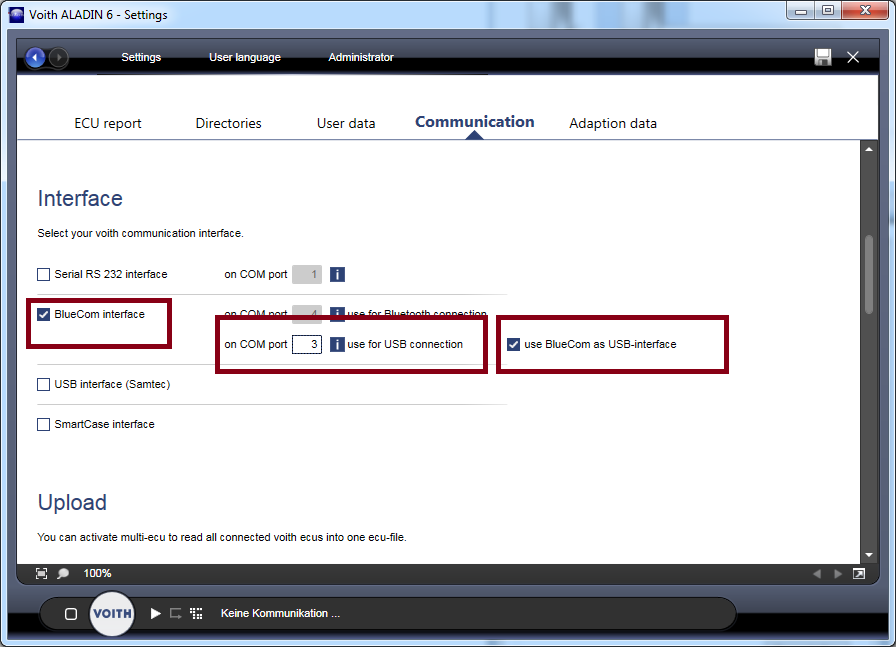
Task: Click the fit-to-screen icon in status bar
Action: pos(42,573)
